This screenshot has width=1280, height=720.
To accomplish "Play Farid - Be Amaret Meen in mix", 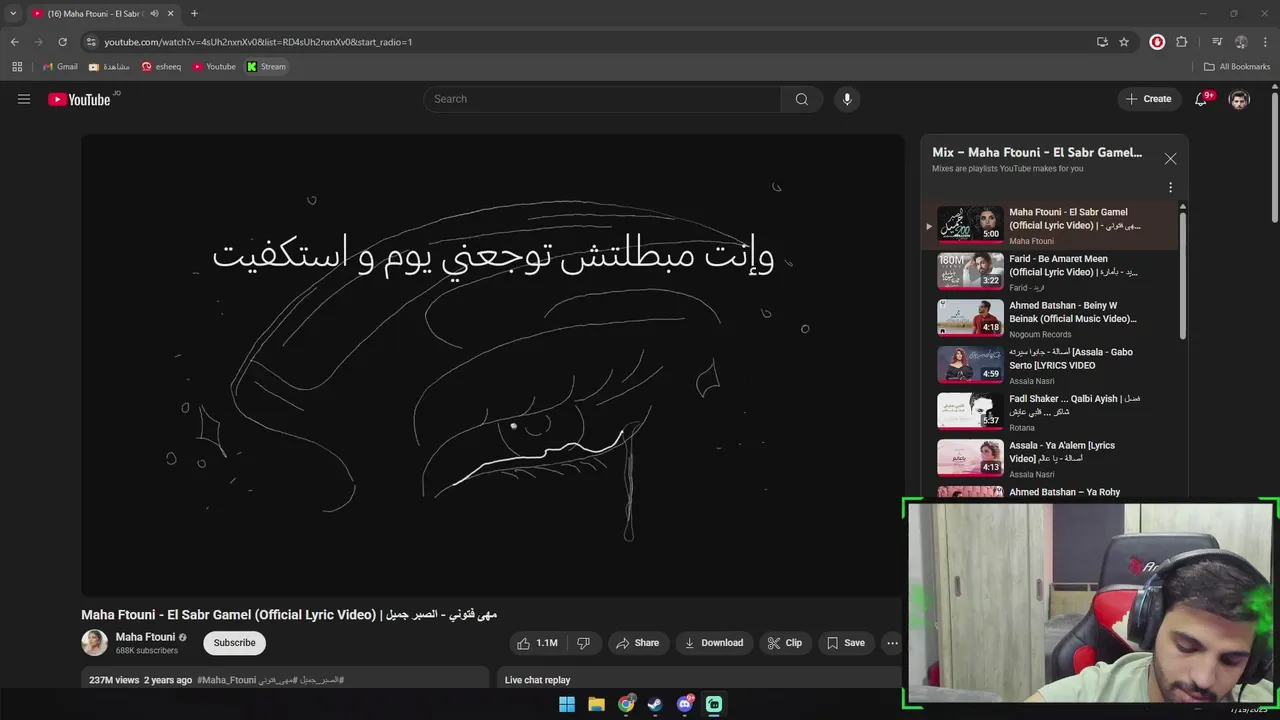I will [1050, 272].
